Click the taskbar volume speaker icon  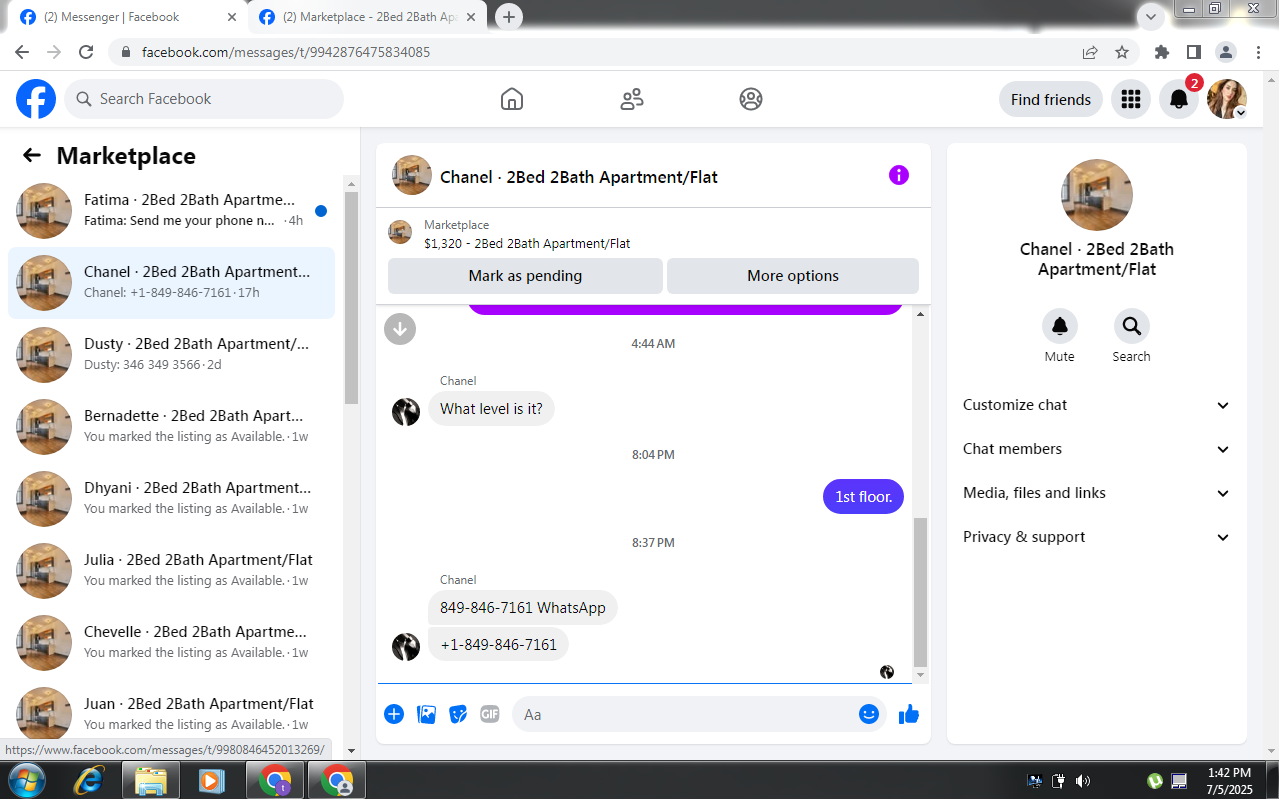coord(1083,781)
